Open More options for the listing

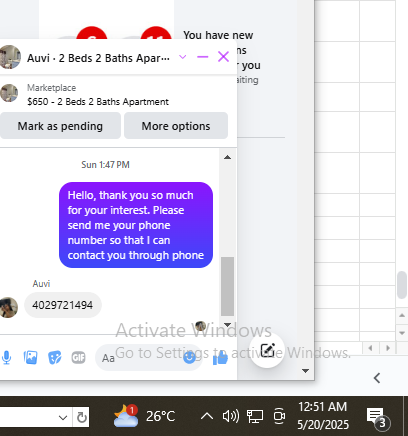pyautogui.click(x=176, y=126)
